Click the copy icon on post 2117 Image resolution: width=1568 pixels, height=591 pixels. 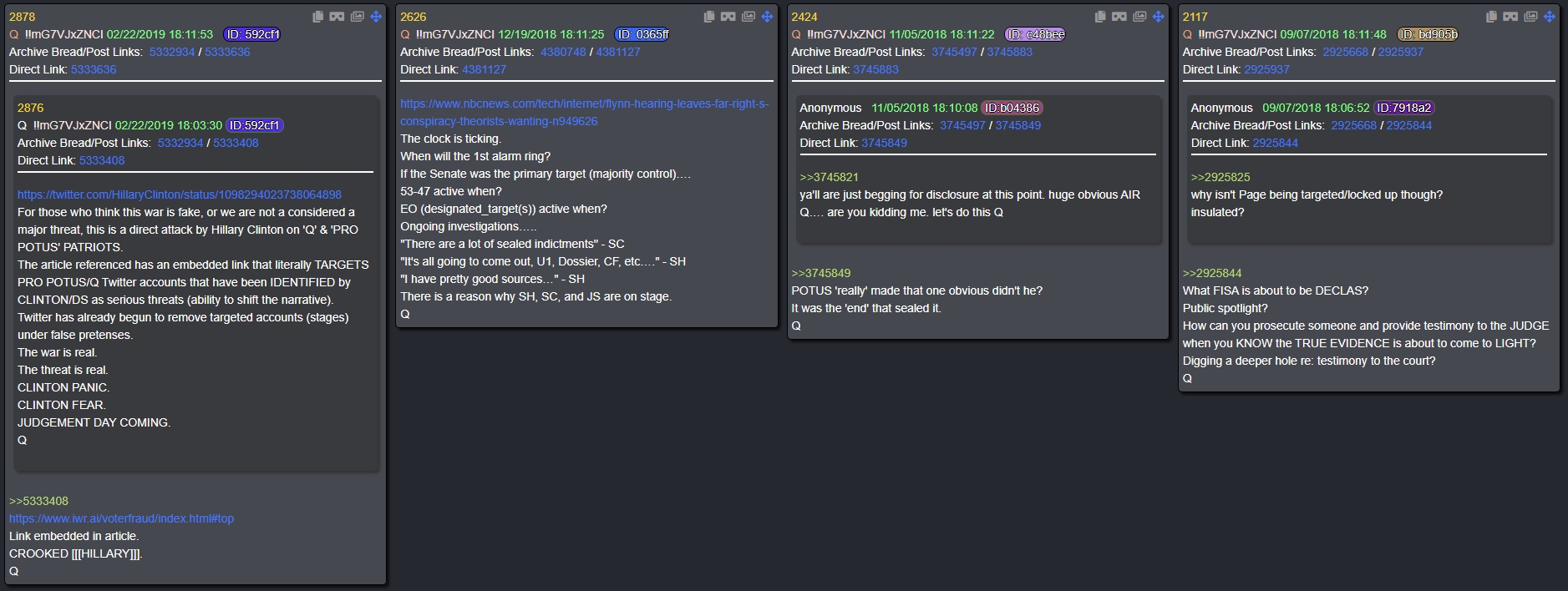pos(1491,17)
